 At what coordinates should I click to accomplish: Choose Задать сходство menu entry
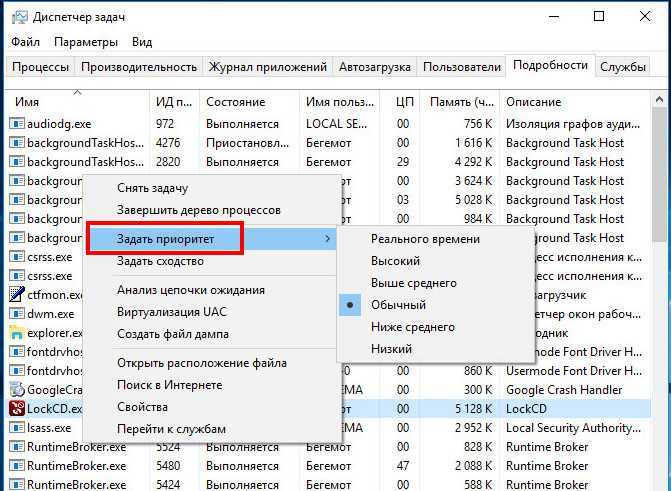(160, 261)
